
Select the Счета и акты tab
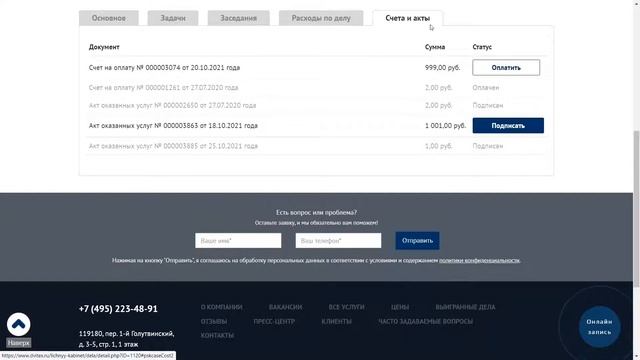tap(407, 18)
